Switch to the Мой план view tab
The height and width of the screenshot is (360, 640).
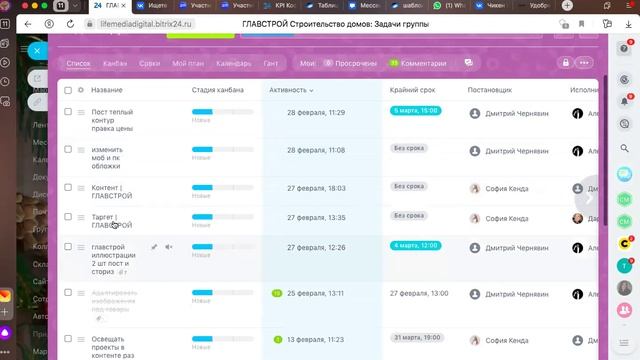coord(188,63)
